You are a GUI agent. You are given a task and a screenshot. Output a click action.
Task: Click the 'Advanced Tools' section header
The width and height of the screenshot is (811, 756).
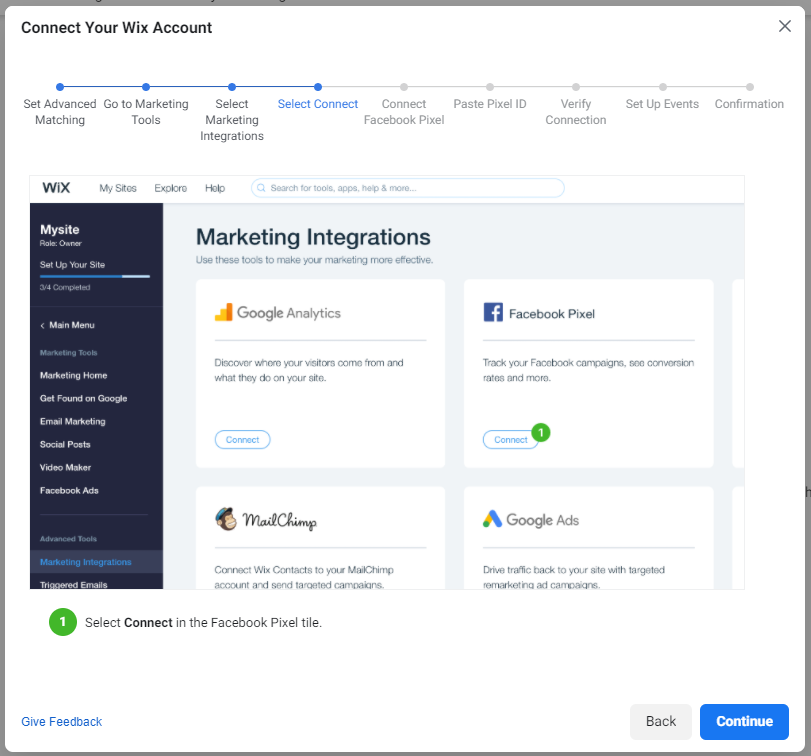68,539
